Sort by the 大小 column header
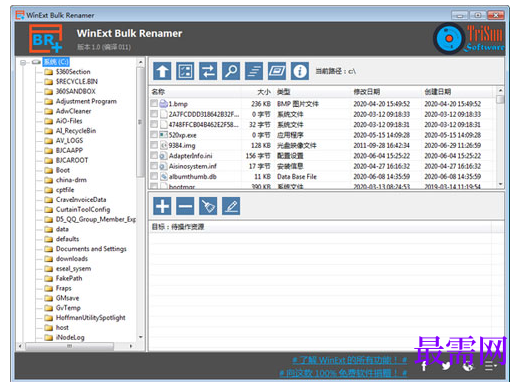The width and height of the screenshot is (526, 382). click(x=264, y=92)
